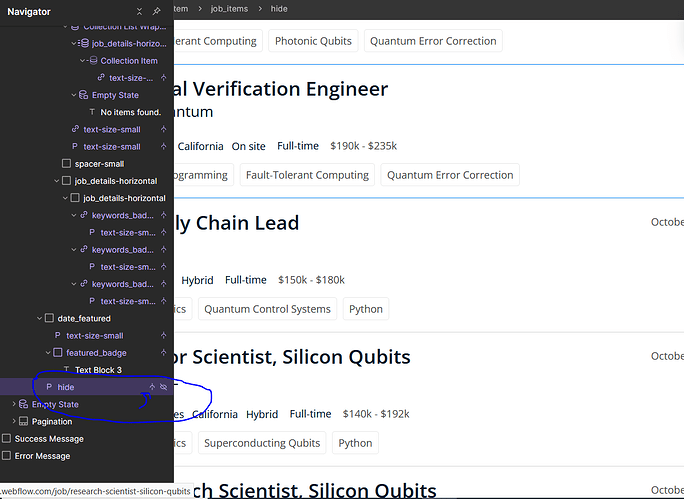Select the featured_badge element
The width and height of the screenshot is (684, 499).
(x=96, y=353)
